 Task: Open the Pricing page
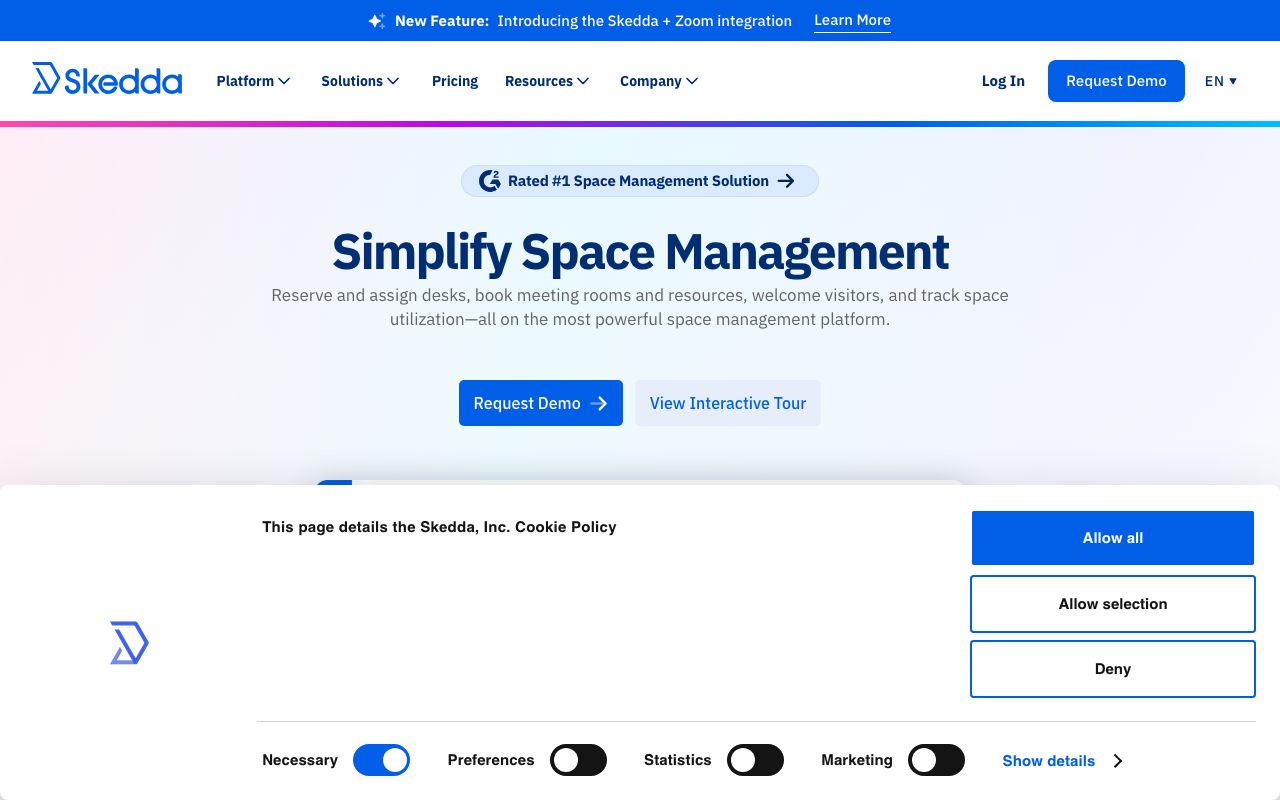[455, 81]
